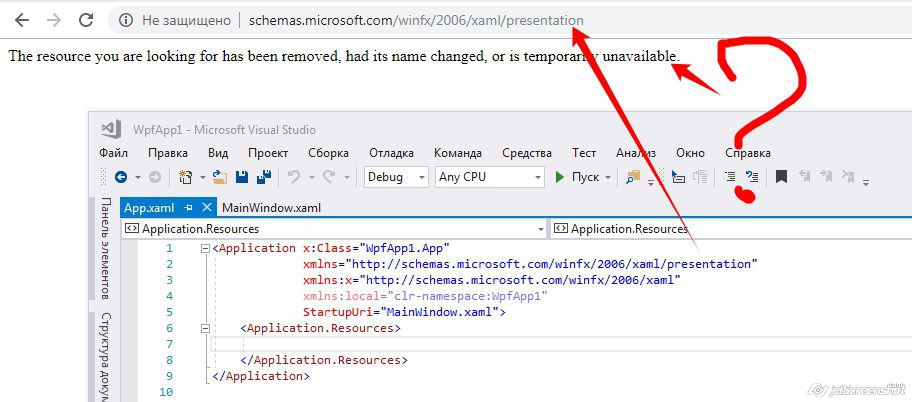Start debugging with Пуск button
The height and width of the screenshot is (402, 912).
pos(578,177)
